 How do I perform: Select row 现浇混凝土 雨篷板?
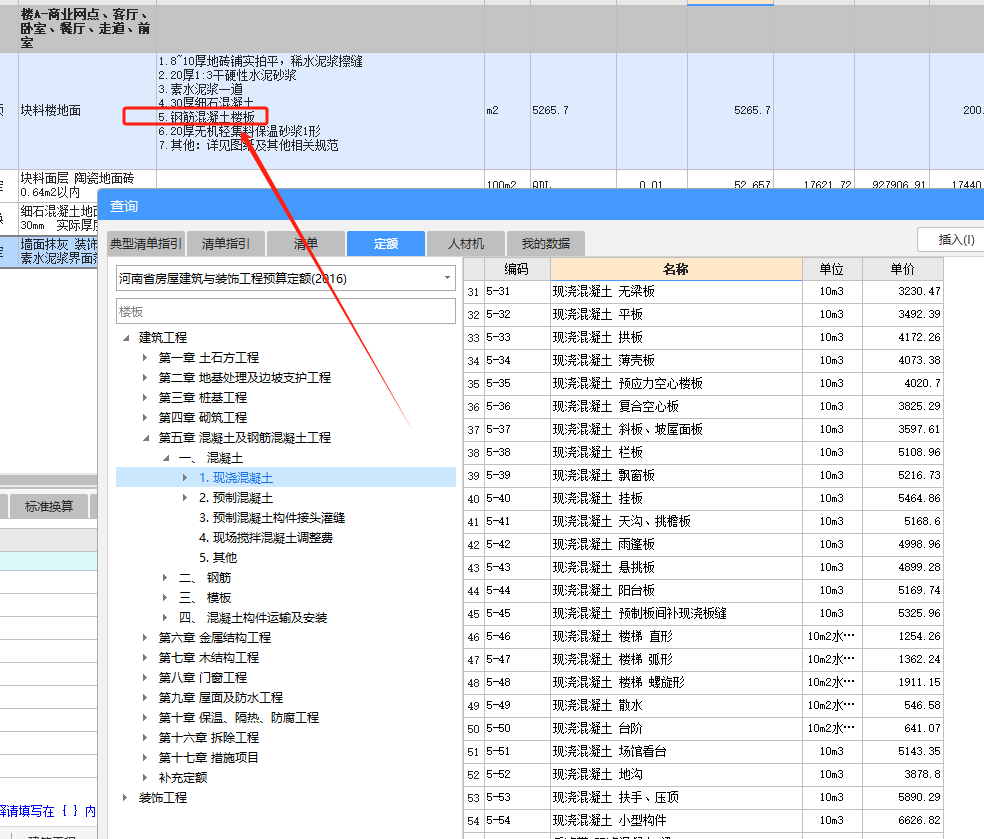click(703, 545)
